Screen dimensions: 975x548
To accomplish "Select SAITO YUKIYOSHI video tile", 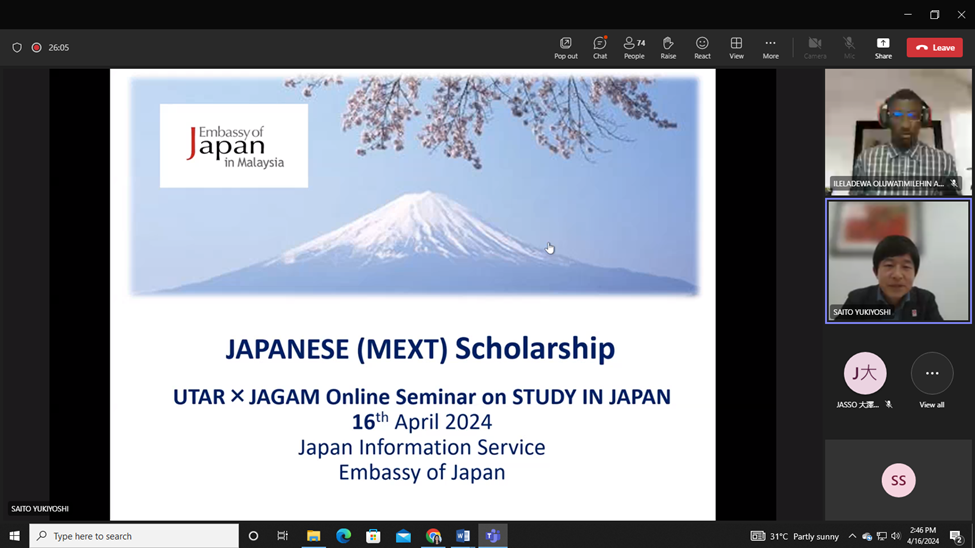I will [898, 261].
